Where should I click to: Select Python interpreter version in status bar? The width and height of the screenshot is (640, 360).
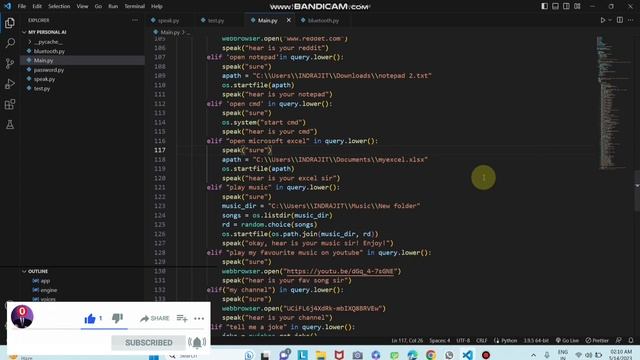pos(536,340)
